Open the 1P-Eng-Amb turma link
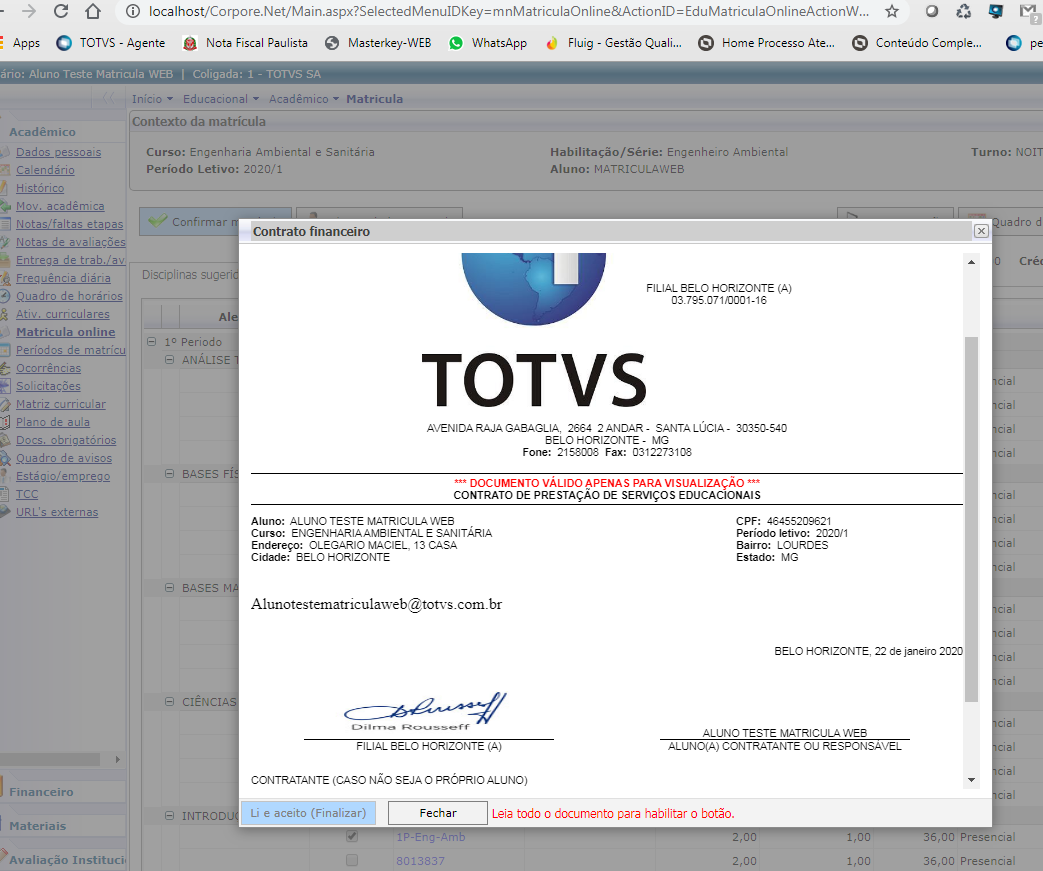The width and height of the screenshot is (1043, 871). pyautogui.click(x=430, y=837)
